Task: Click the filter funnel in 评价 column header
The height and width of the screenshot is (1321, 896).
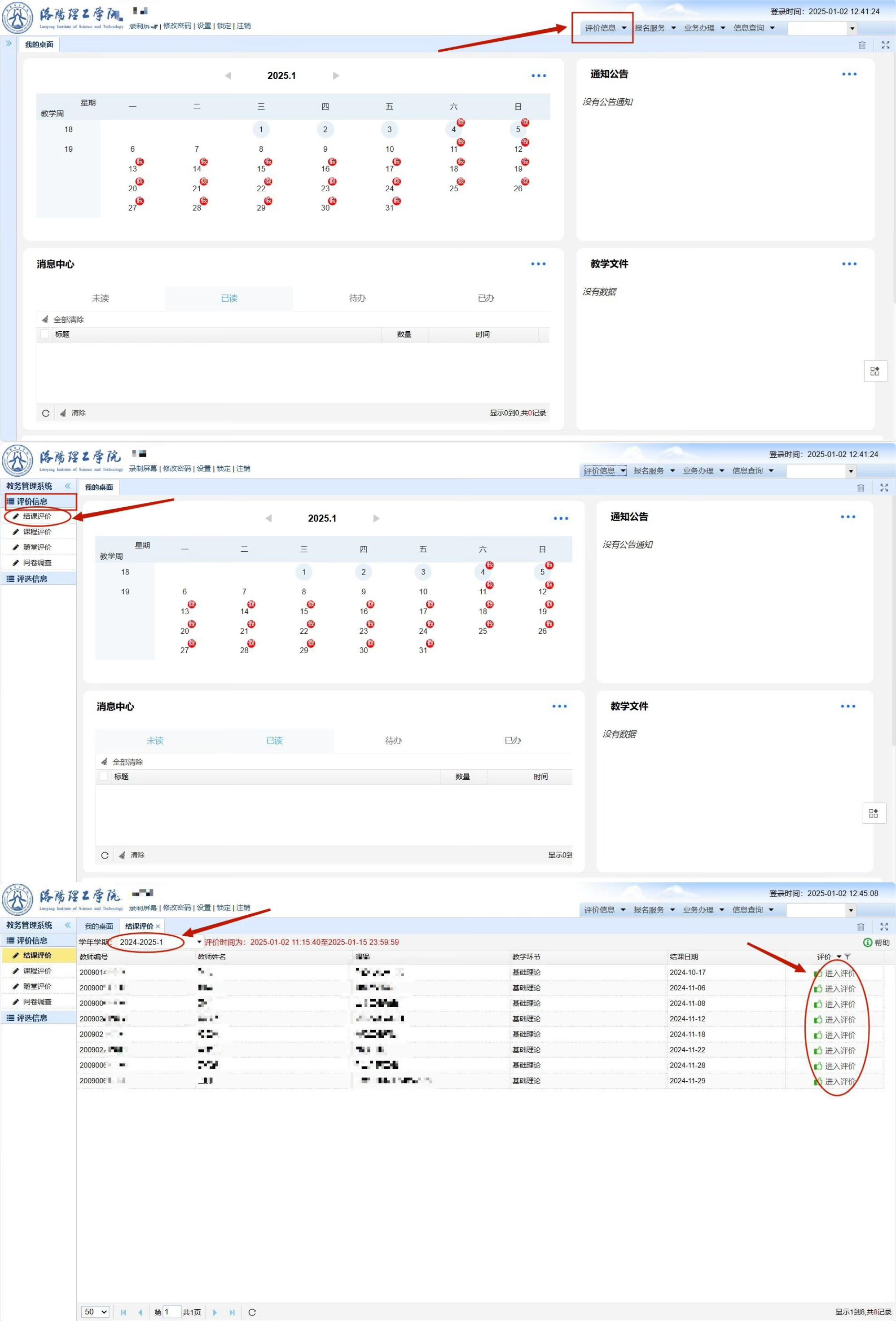Action: pos(848,957)
